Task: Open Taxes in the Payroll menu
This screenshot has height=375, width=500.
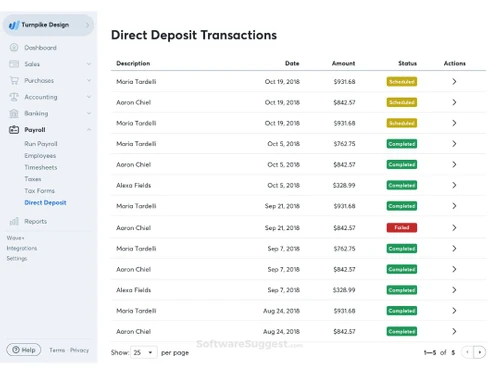Action: (33, 179)
